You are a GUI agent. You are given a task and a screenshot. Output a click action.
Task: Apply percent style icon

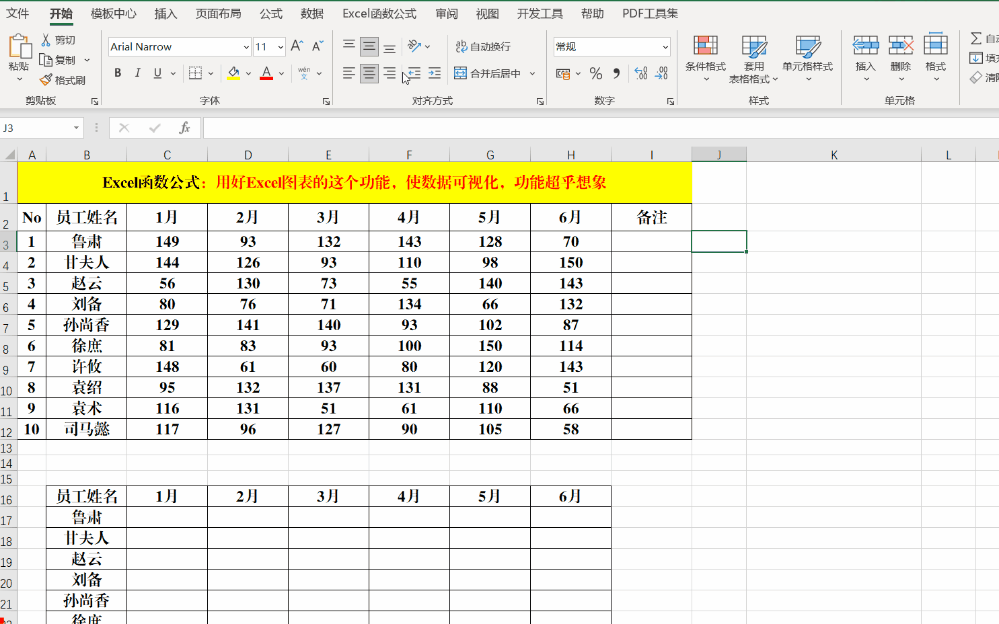(596, 73)
